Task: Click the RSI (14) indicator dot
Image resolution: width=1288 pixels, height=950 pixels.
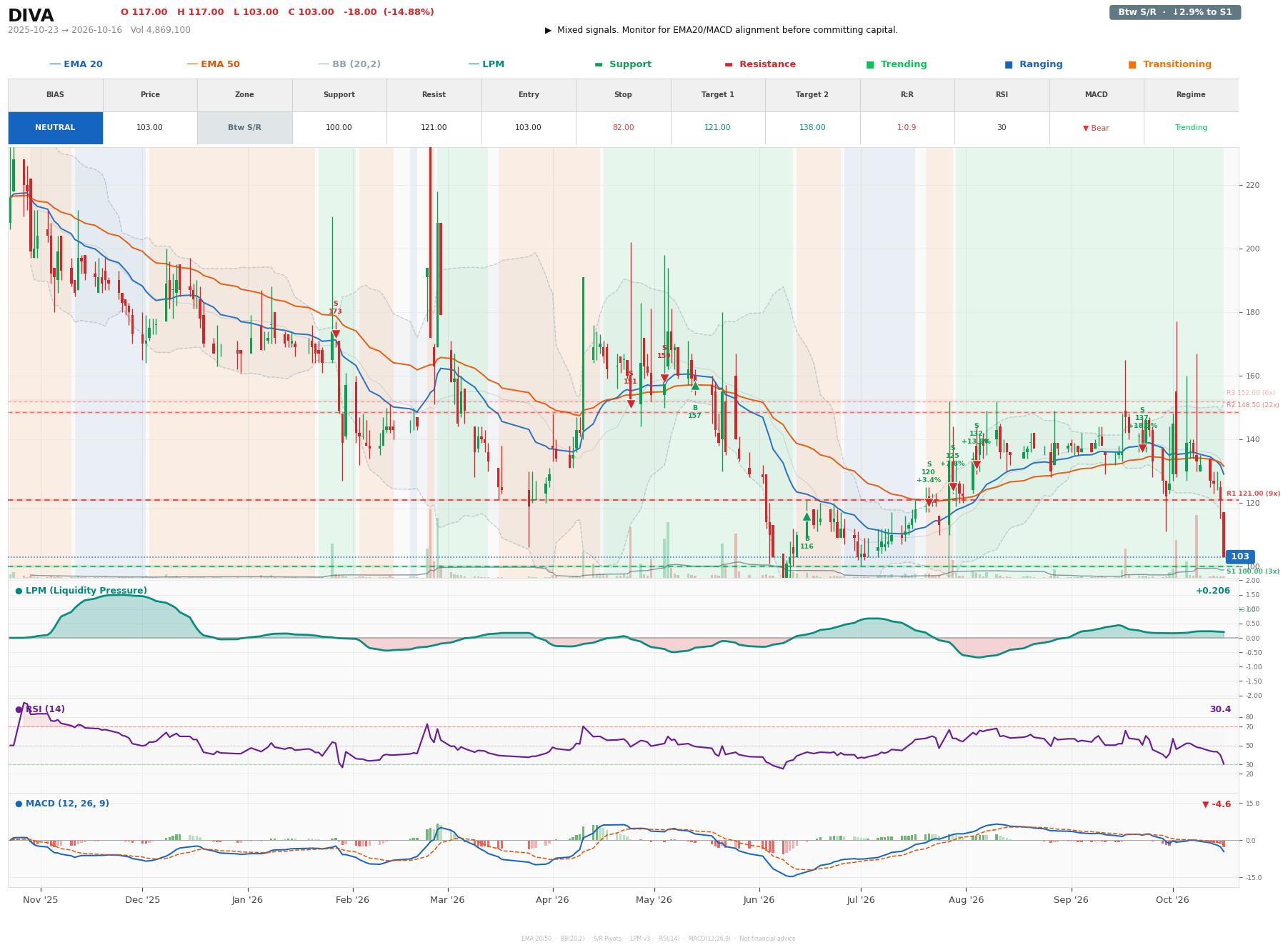Action: coord(19,709)
